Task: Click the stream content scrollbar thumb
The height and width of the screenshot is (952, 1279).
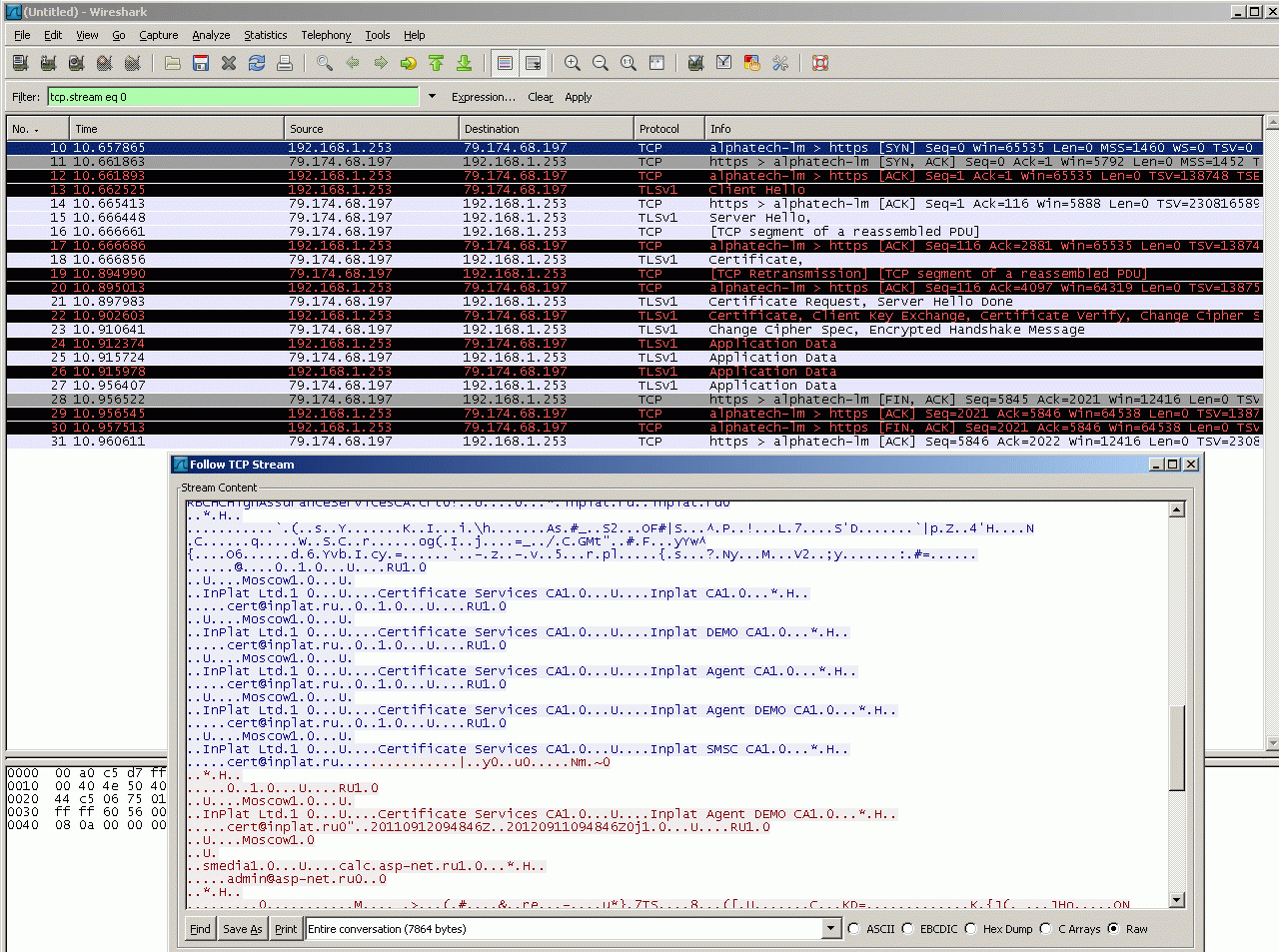Action: (x=1177, y=747)
